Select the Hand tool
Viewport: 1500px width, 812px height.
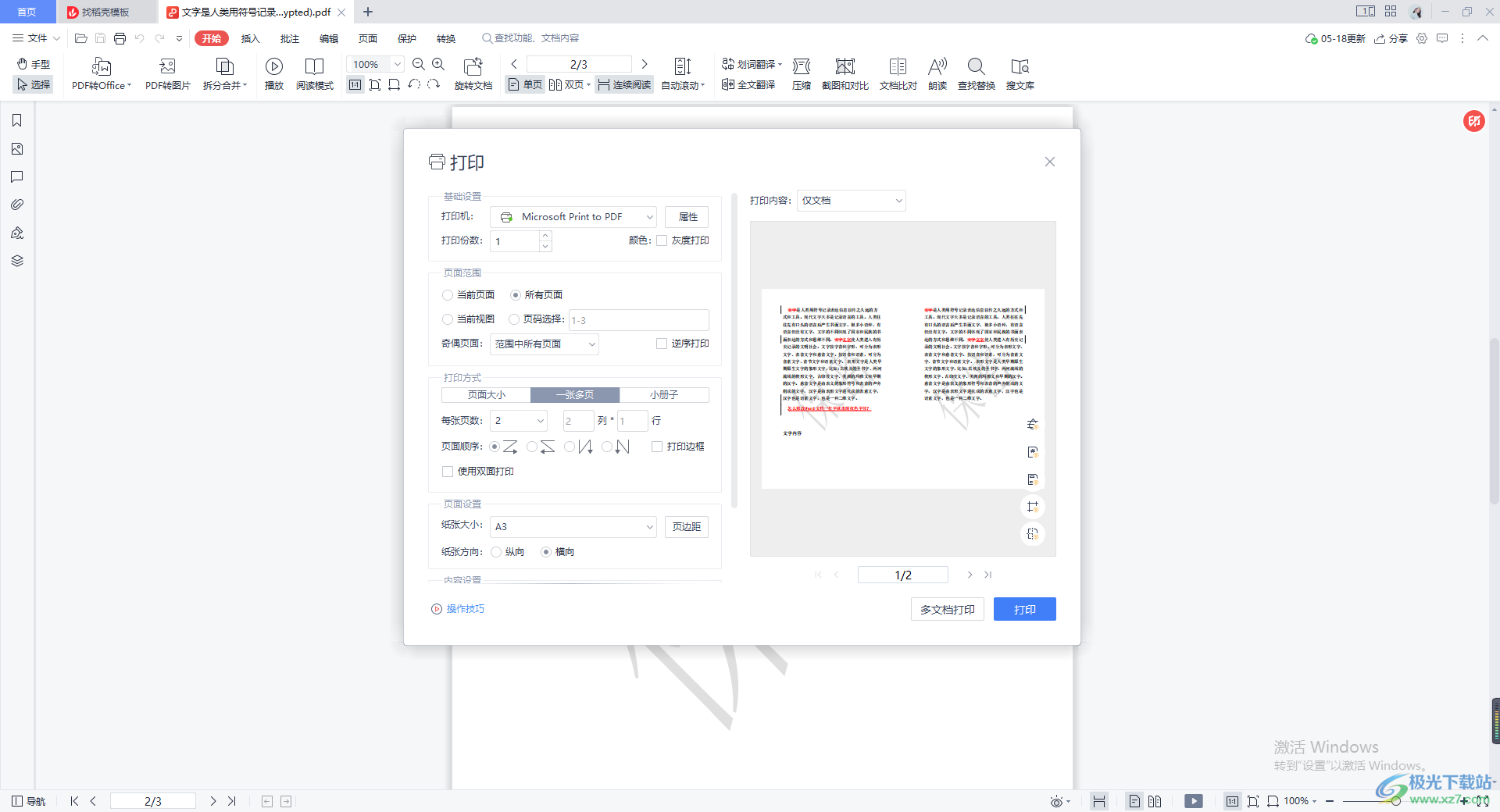pos(34,64)
